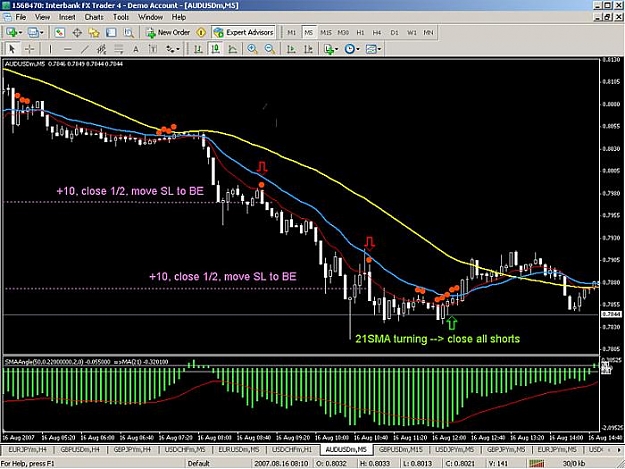The height and width of the screenshot is (469, 625).
Task: Switch to the USDCHFm,H1 chart tab
Action: [x=292, y=449]
